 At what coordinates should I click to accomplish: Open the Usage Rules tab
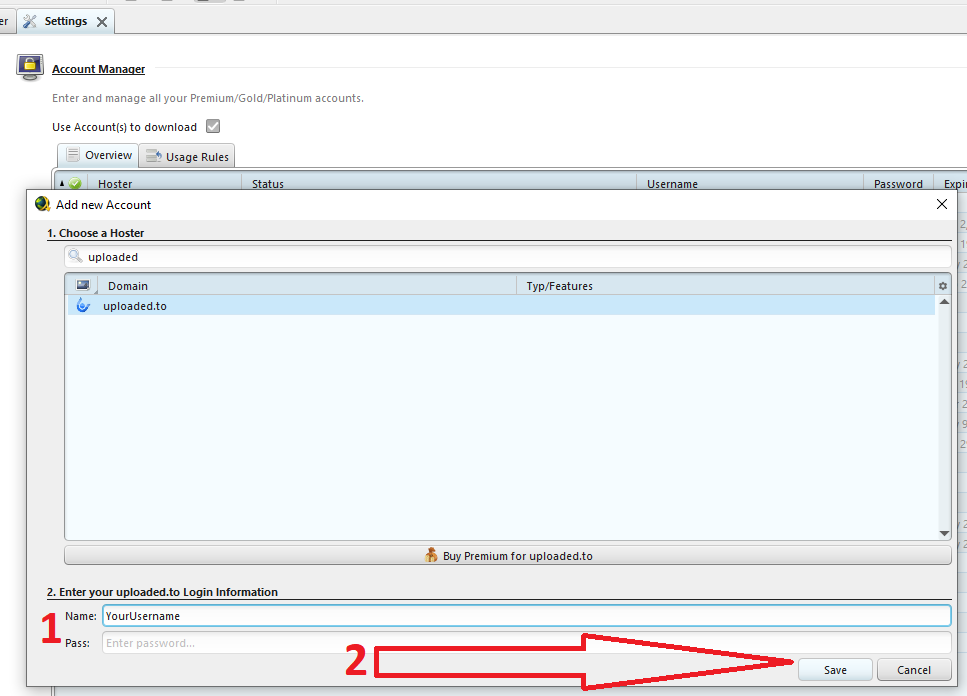coord(187,157)
